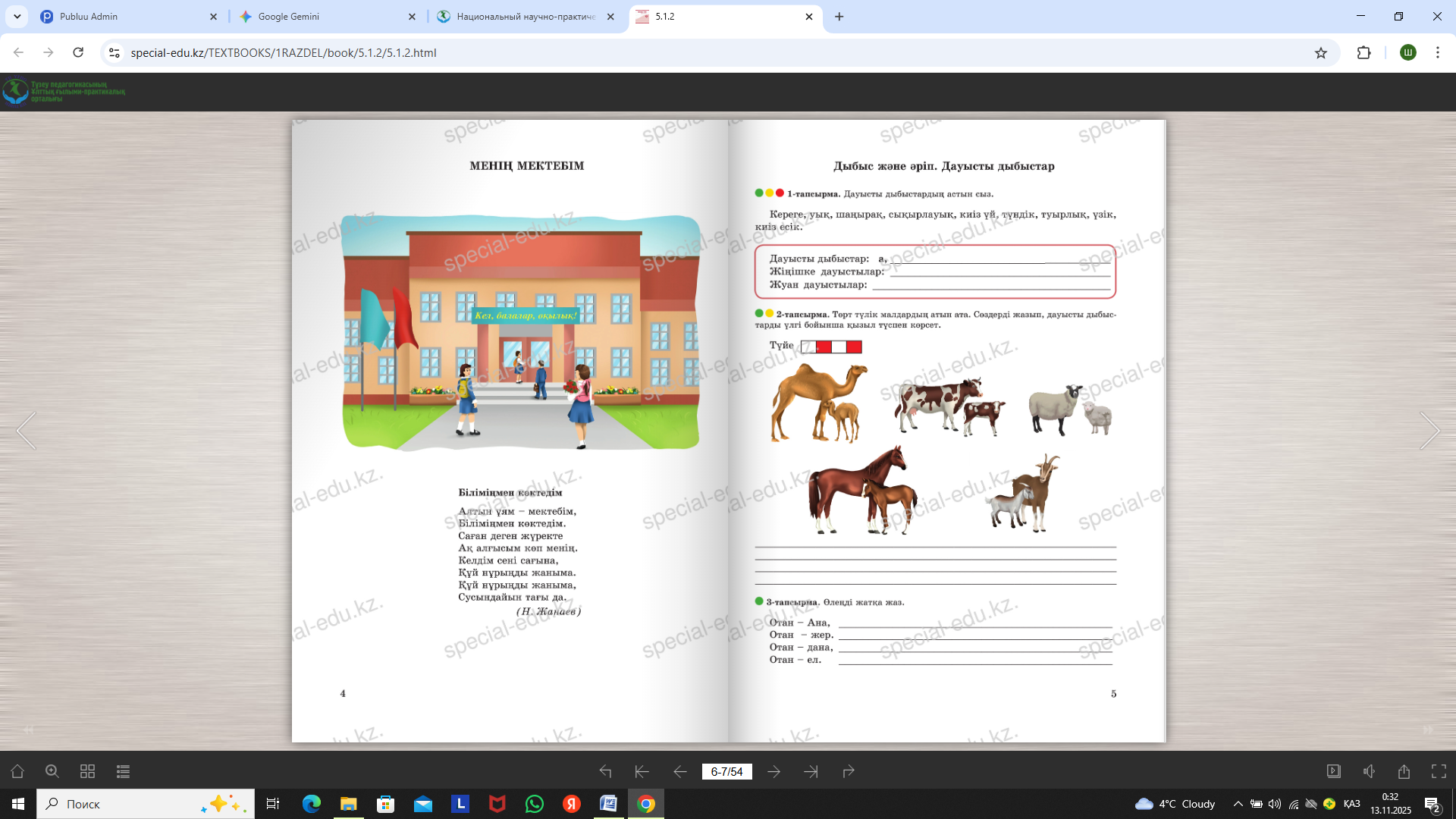Go to the next page using the toolbar arrow

click(773, 771)
